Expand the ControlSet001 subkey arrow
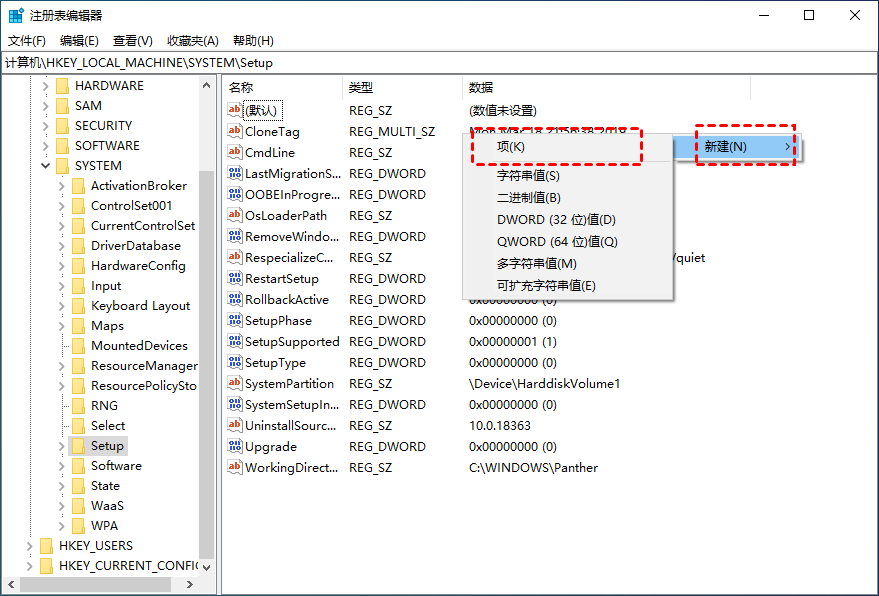This screenshot has width=879, height=596. click(x=62, y=206)
